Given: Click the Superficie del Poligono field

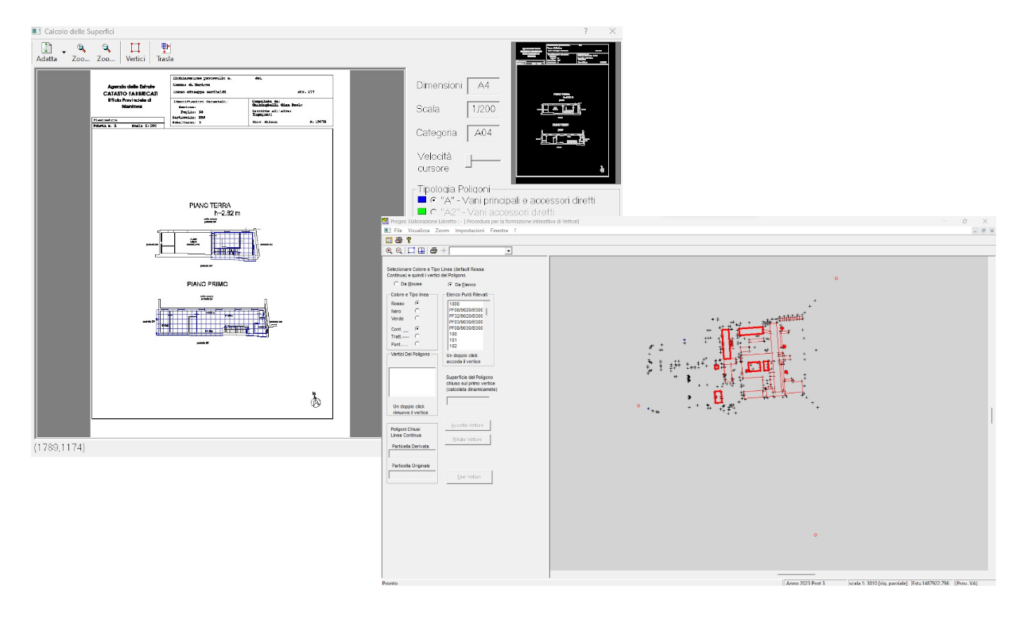Looking at the screenshot, I should (468, 401).
